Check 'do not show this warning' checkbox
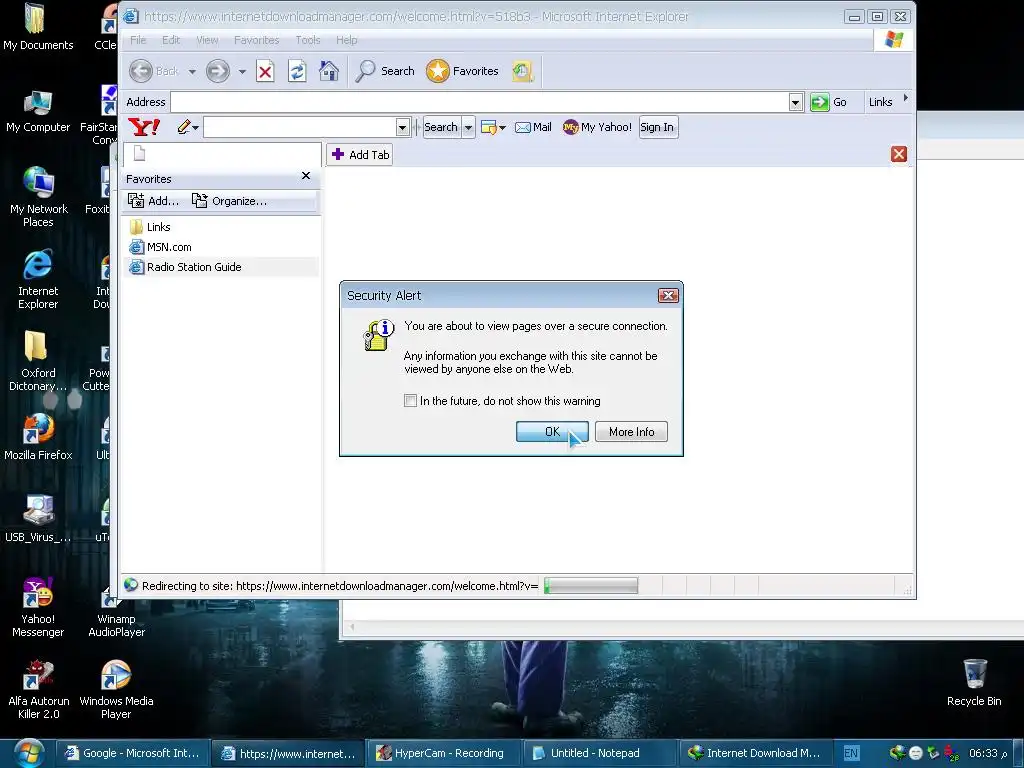Viewport: 1024px width, 768px height. [410, 400]
